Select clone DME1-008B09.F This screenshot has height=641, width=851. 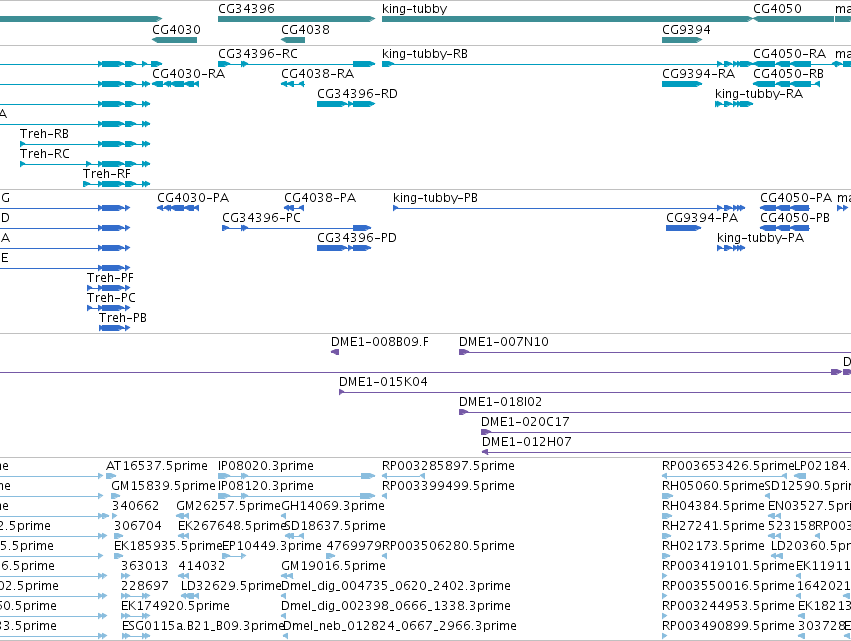pos(335,352)
